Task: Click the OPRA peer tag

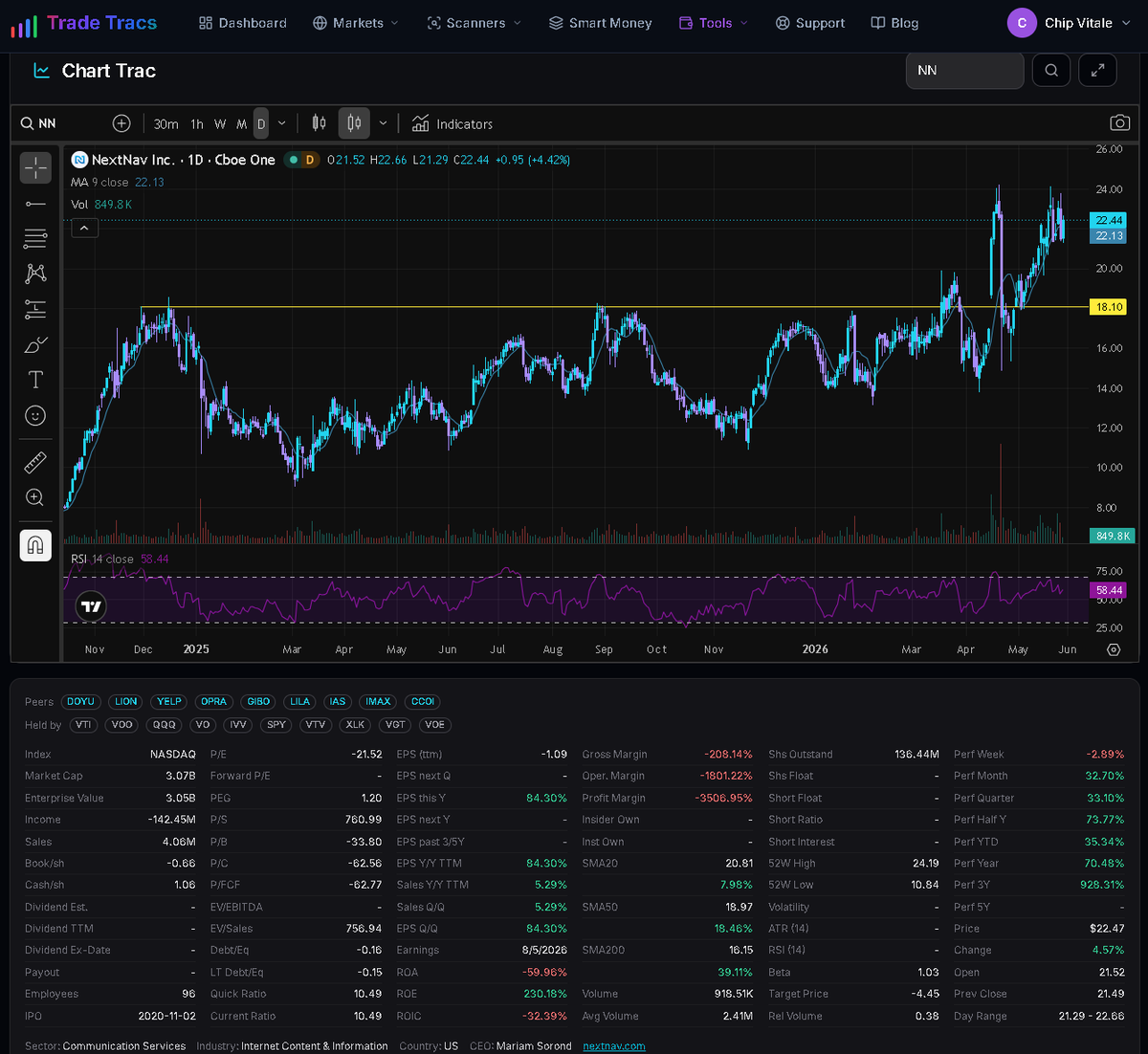Action: point(213,701)
